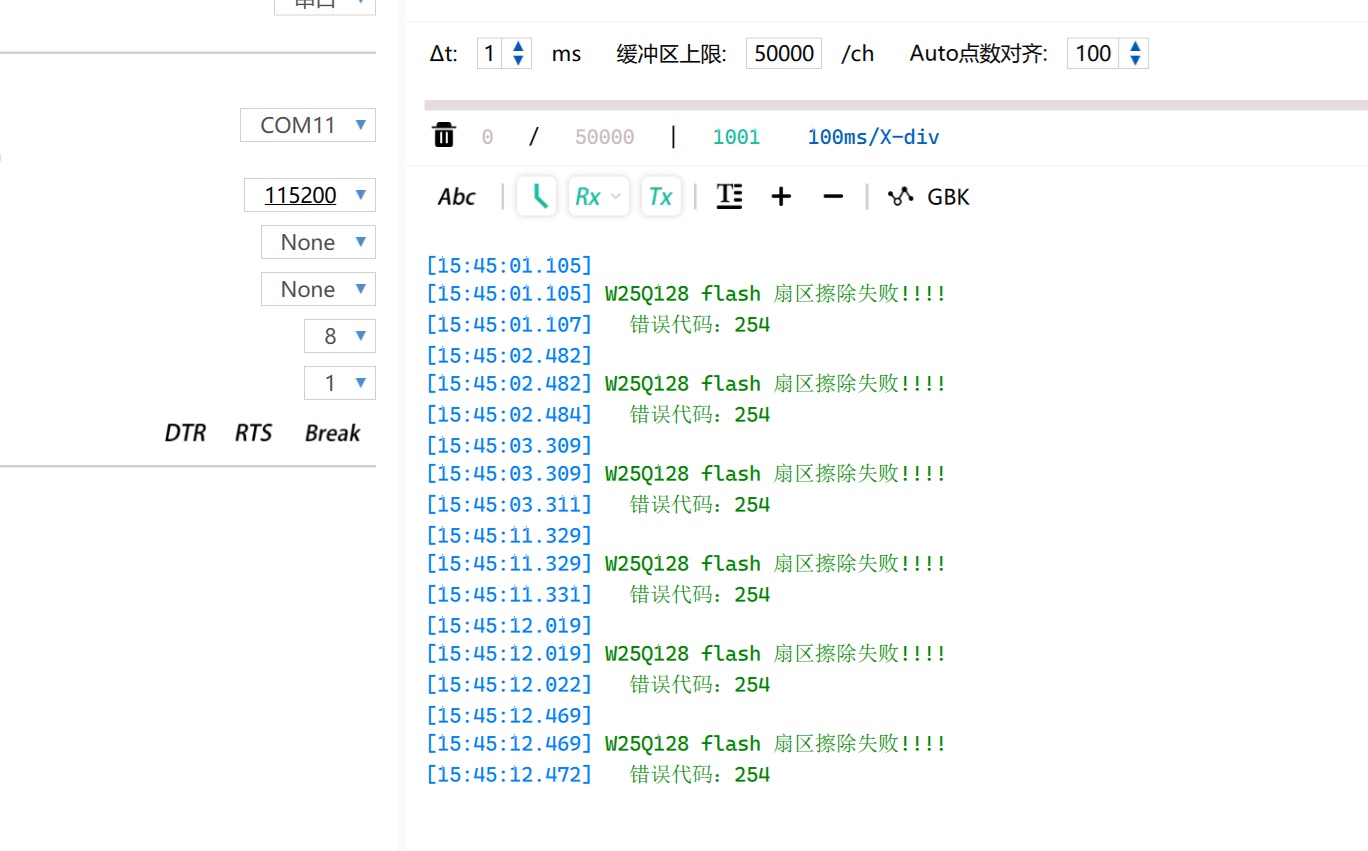Decrease Auto点数对齐 with the down arrow
Viewport: 1368px width, 851px height.
[x=1135, y=60]
